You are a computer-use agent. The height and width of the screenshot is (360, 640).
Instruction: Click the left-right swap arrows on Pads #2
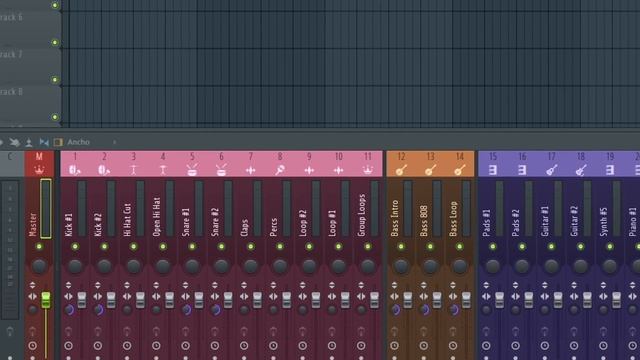pyautogui.click(x=516, y=297)
